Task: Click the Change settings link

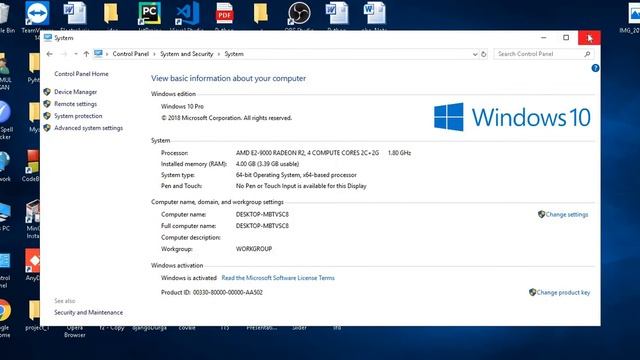Action: (567, 214)
